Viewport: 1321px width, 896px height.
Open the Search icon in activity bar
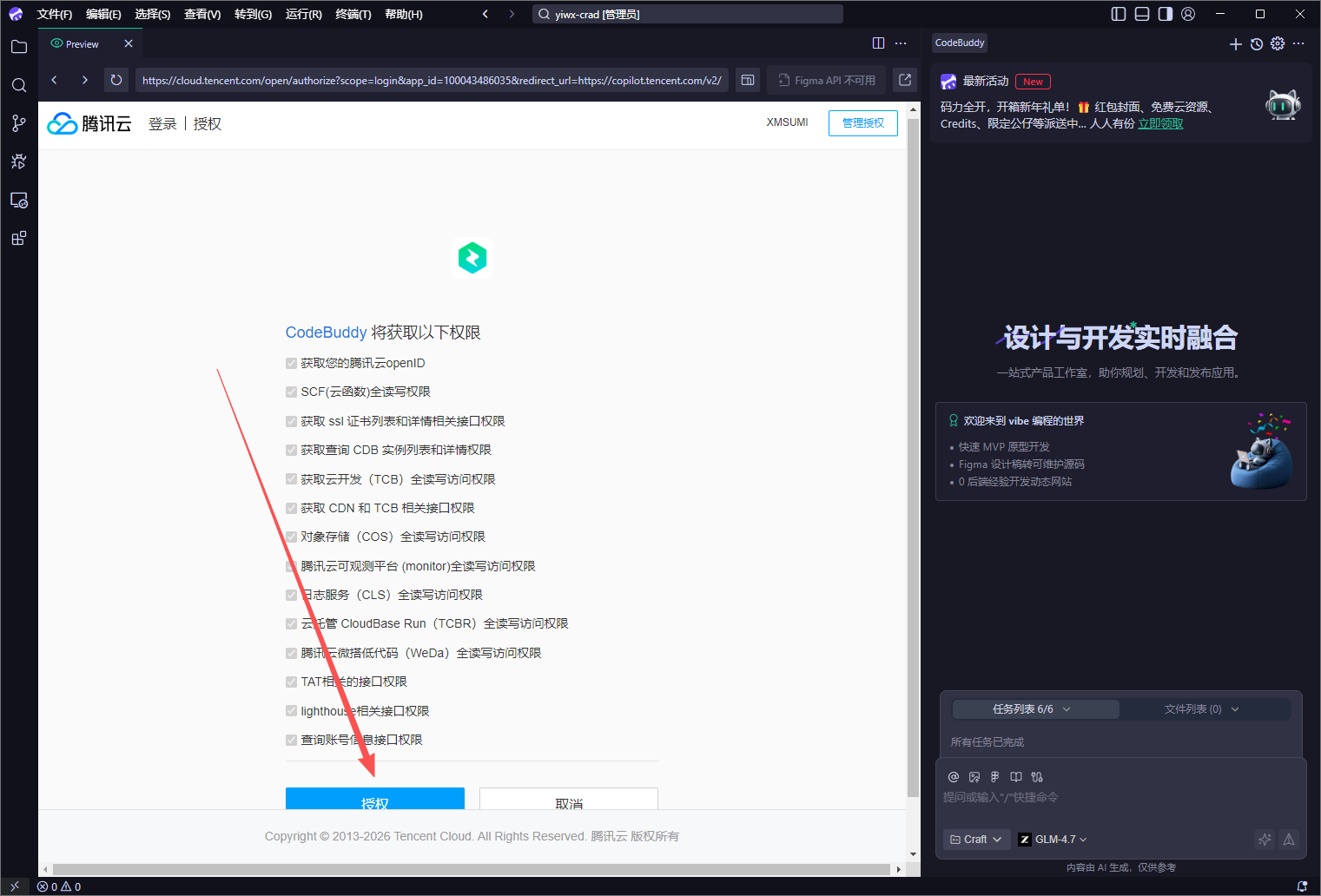[19, 85]
